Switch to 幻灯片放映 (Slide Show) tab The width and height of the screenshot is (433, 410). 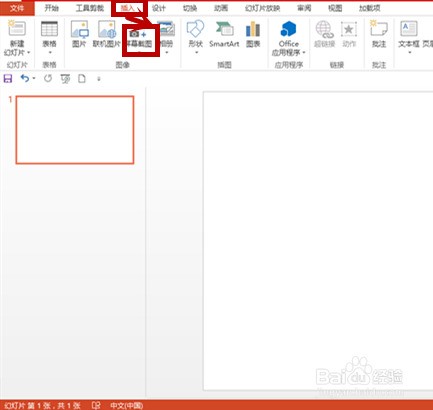pos(262,8)
